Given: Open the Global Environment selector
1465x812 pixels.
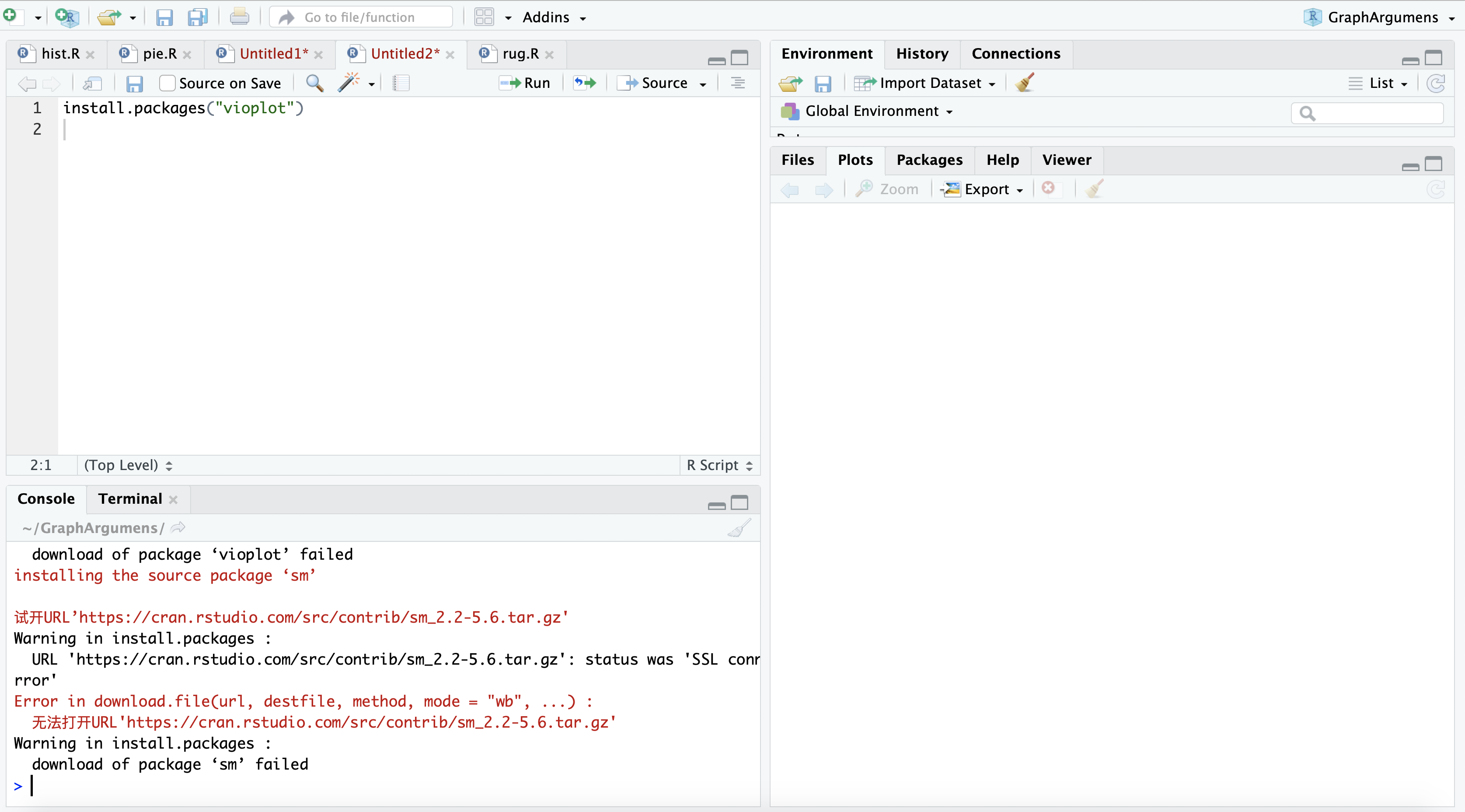Looking at the screenshot, I should [x=867, y=111].
